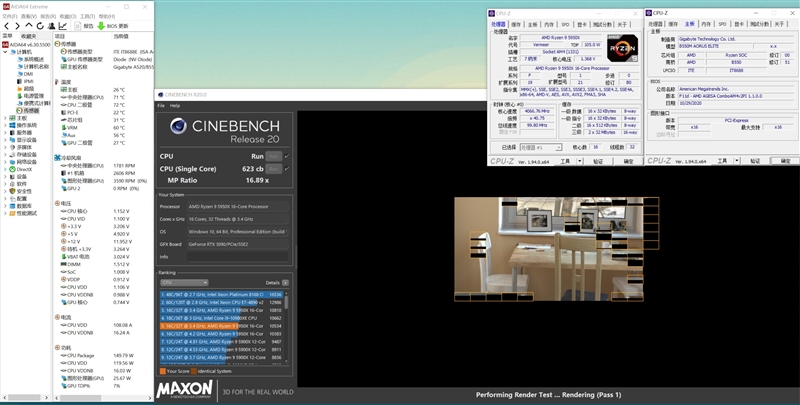Screen dimensions: 800x405
Task: Open the File menu in Cinebench
Action: pos(160,105)
